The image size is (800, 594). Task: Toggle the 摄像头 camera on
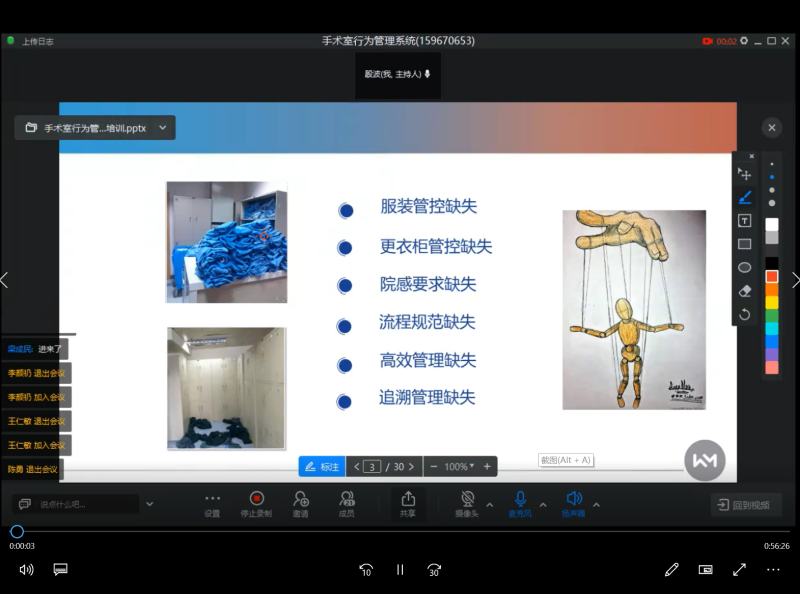tap(467, 503)
